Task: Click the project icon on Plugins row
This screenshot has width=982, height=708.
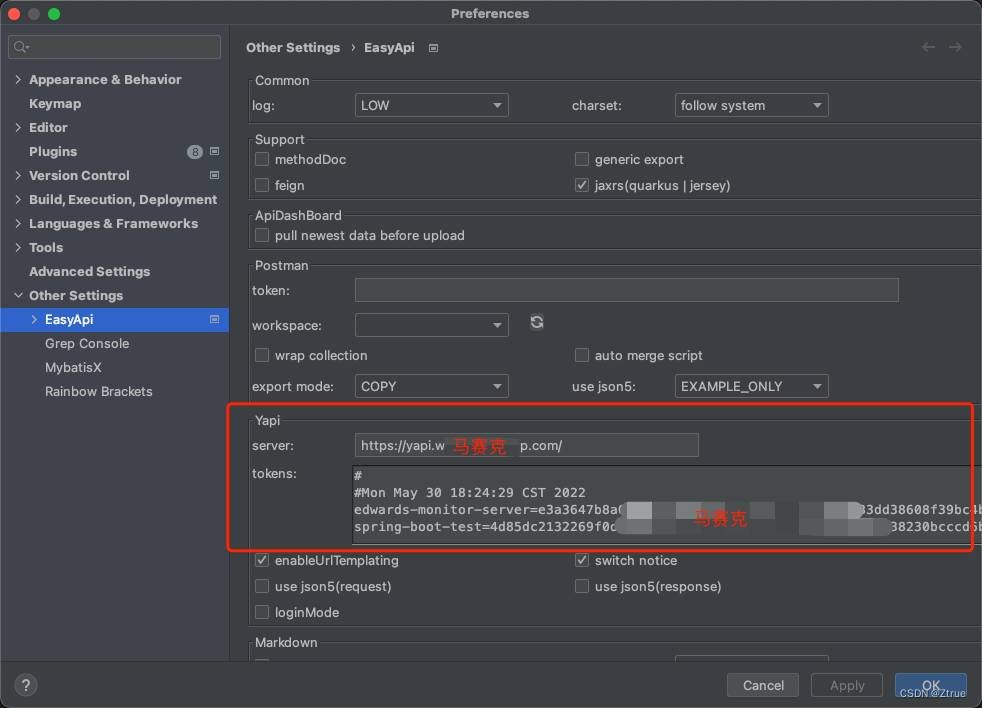Action: coord(214,152)
